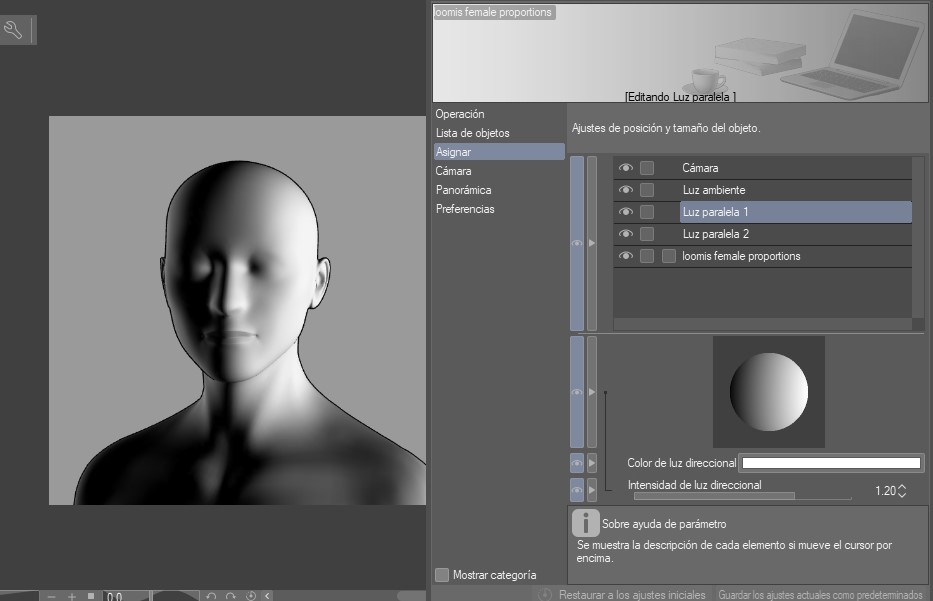
Task: Click the info icon beside parameter help
Action: 585,523
